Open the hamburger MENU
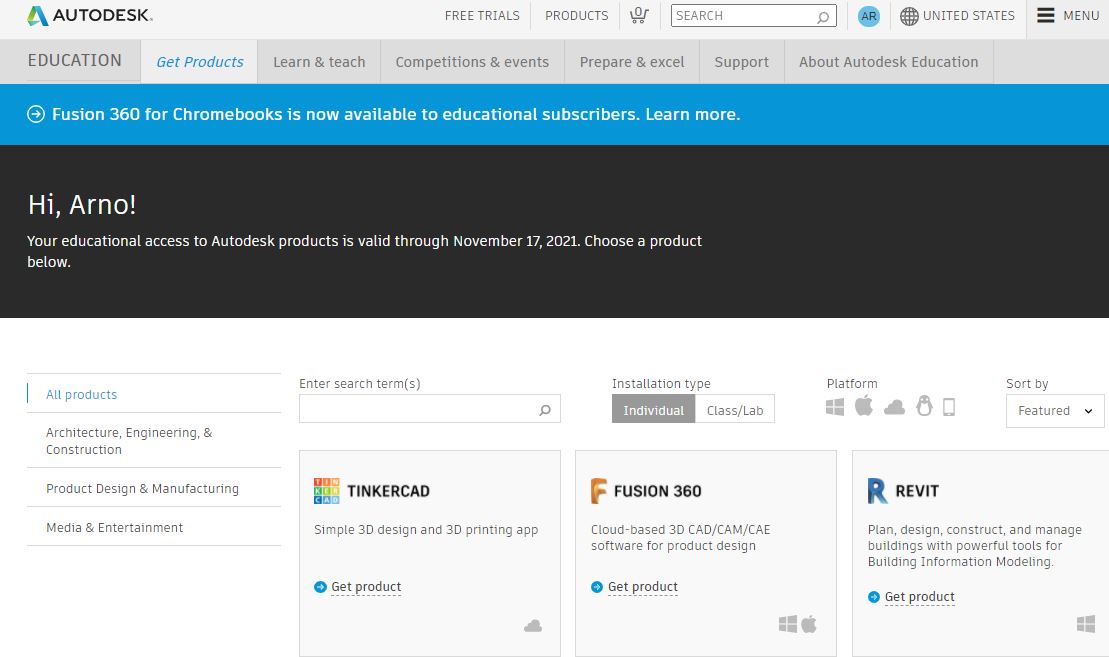The image size is (1109, 657). pyautogui.click(x=1067, y=16)
